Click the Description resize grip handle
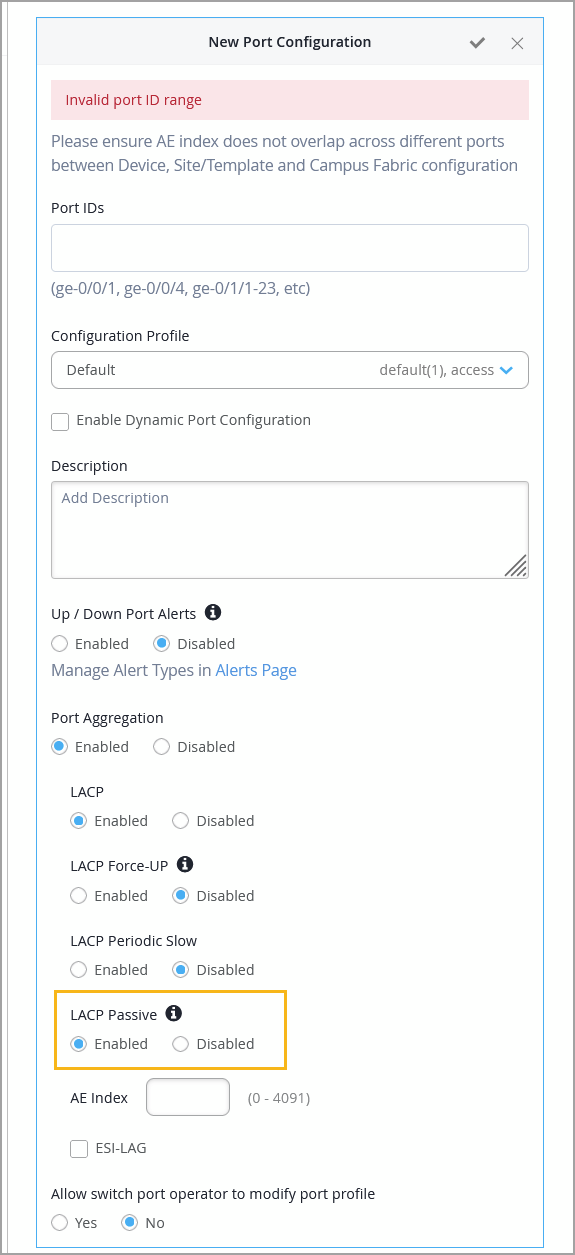This screenshot has width=575, height=1255. (x=516, y=566)
